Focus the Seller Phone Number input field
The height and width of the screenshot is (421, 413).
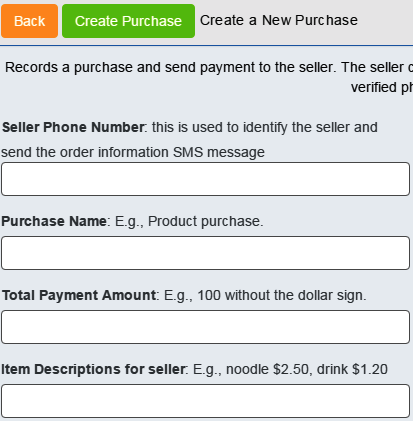[206, 179]
